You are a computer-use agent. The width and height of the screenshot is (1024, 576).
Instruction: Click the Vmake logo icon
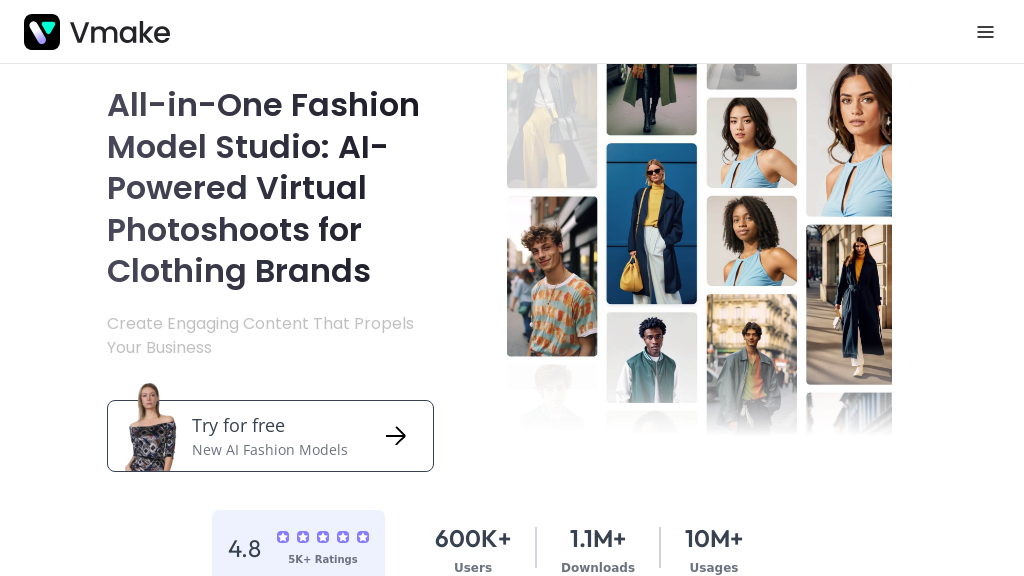click(x=42, y=32)
